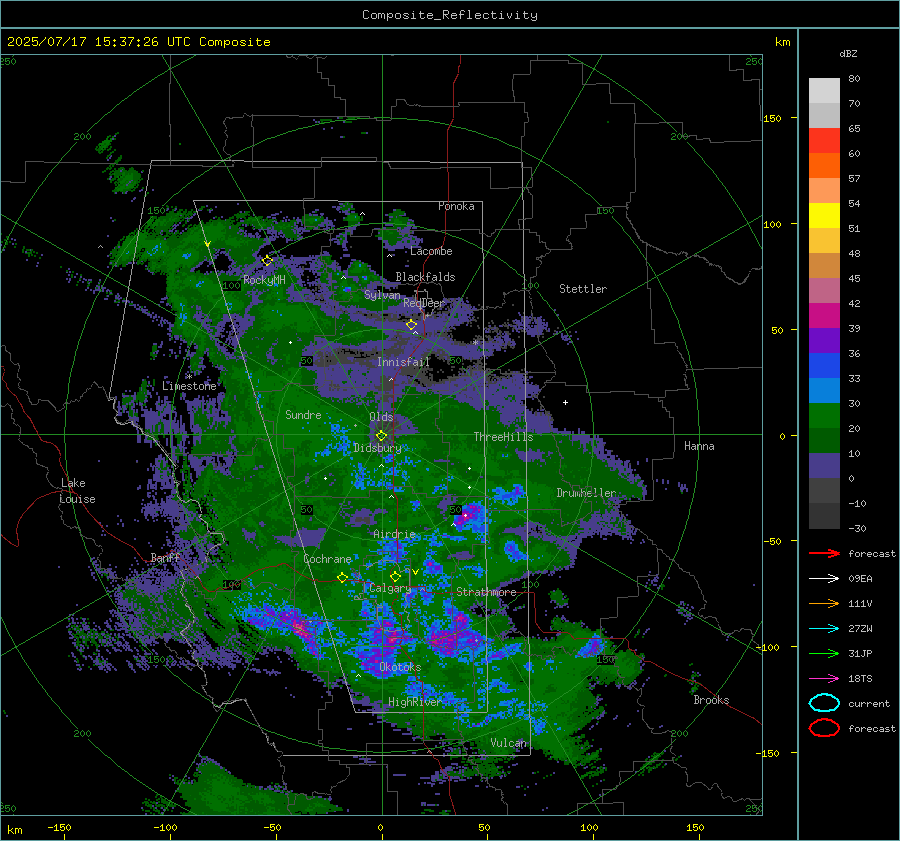Click the Calgary city label
The height and width of the screenshot is (841, 900).
pyautogui.click(x=390, y=588)
